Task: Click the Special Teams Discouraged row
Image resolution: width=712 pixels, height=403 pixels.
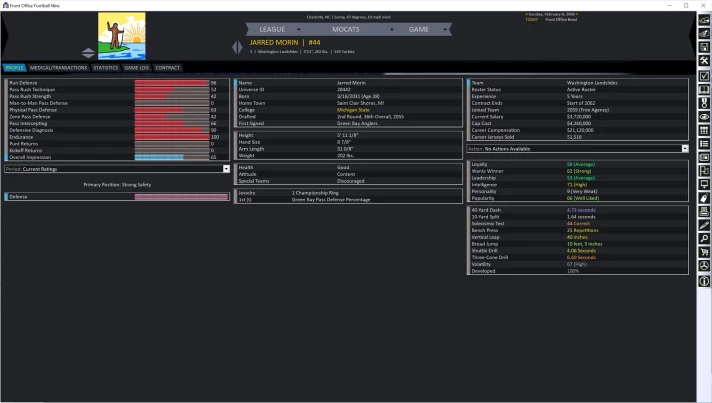Action: [348, 181]
